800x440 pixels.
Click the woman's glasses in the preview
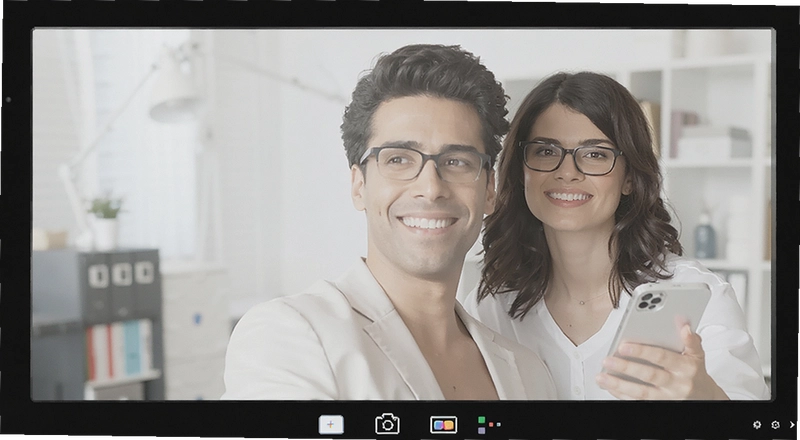(570, 158)
